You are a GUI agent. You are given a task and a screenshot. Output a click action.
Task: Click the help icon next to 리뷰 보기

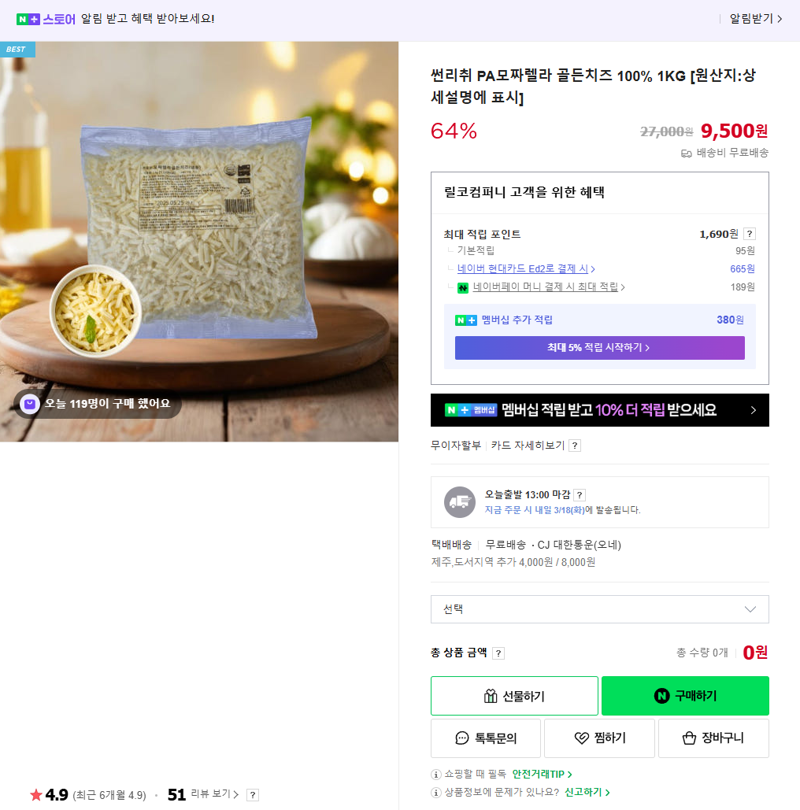(253, 795)
